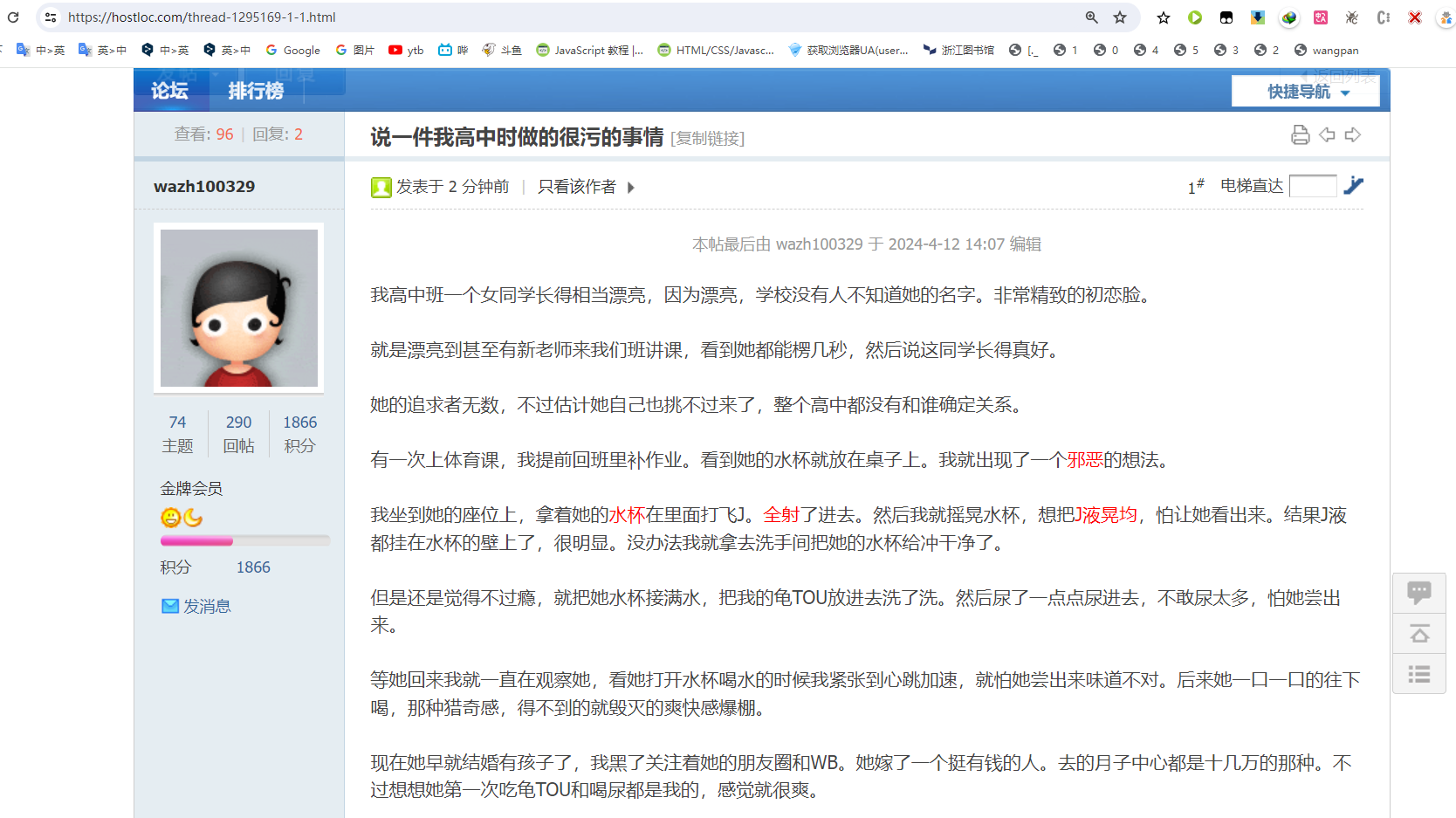Screen dimensions: 1456x818
Task: Click the pink member points progress bar
Action: [197, 541]
